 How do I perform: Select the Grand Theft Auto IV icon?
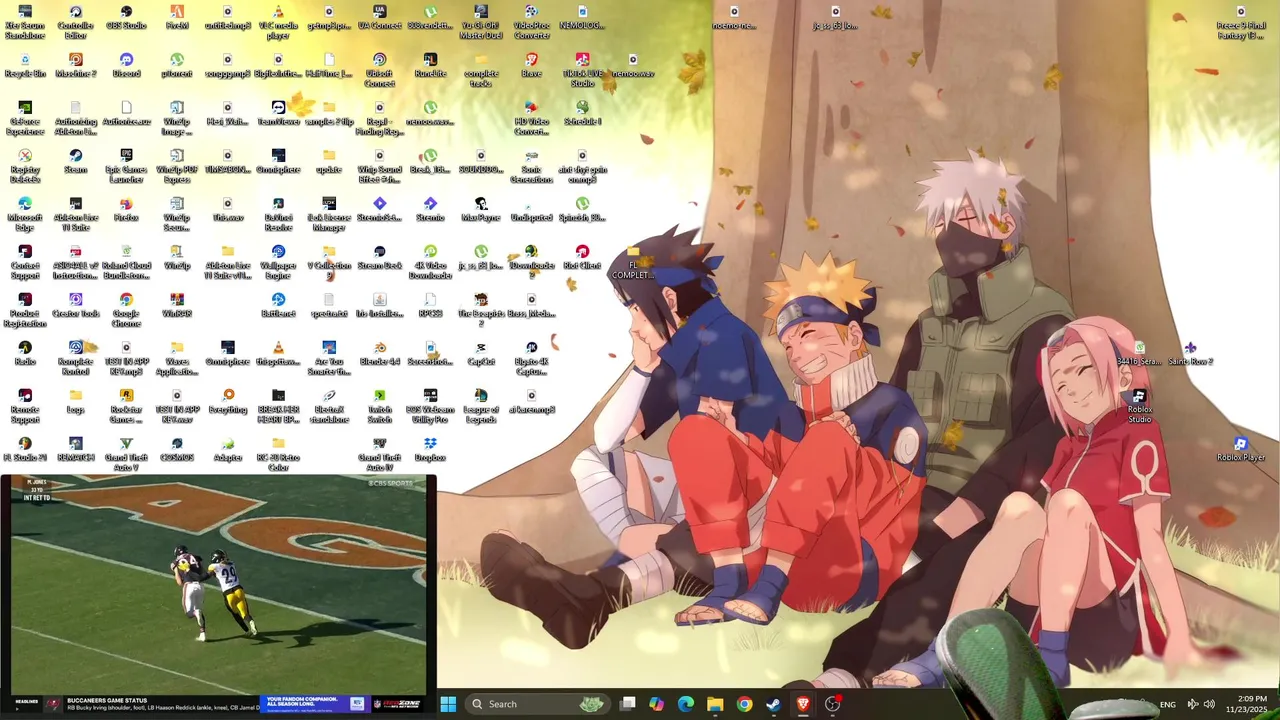click(379, 454)
